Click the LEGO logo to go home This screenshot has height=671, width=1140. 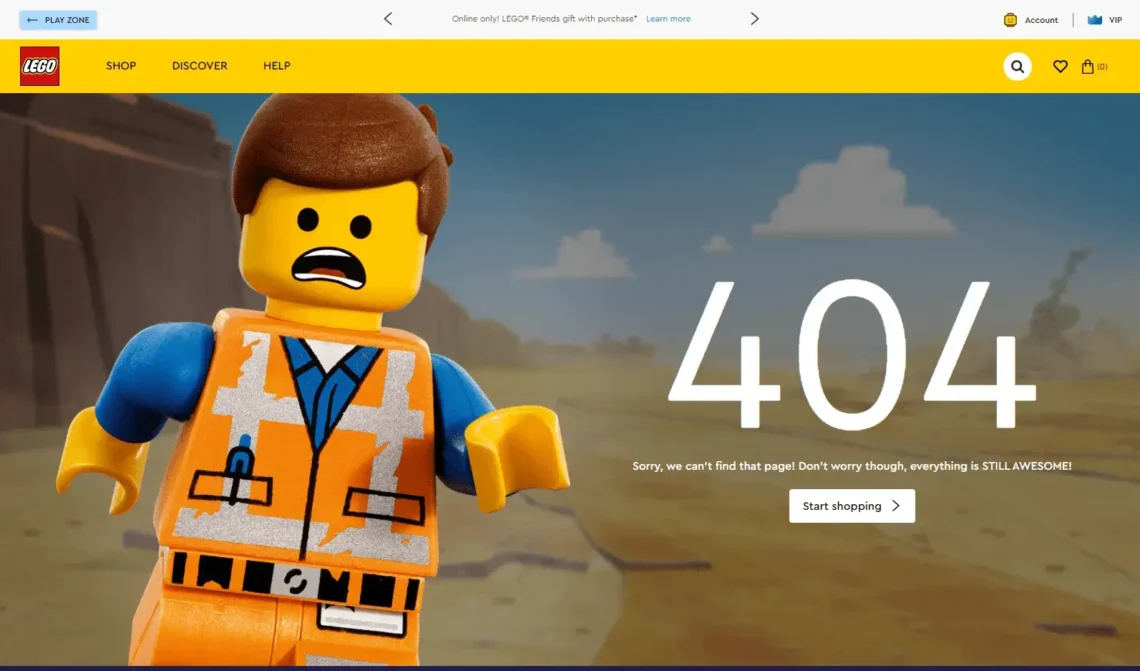tap(39, 65)
